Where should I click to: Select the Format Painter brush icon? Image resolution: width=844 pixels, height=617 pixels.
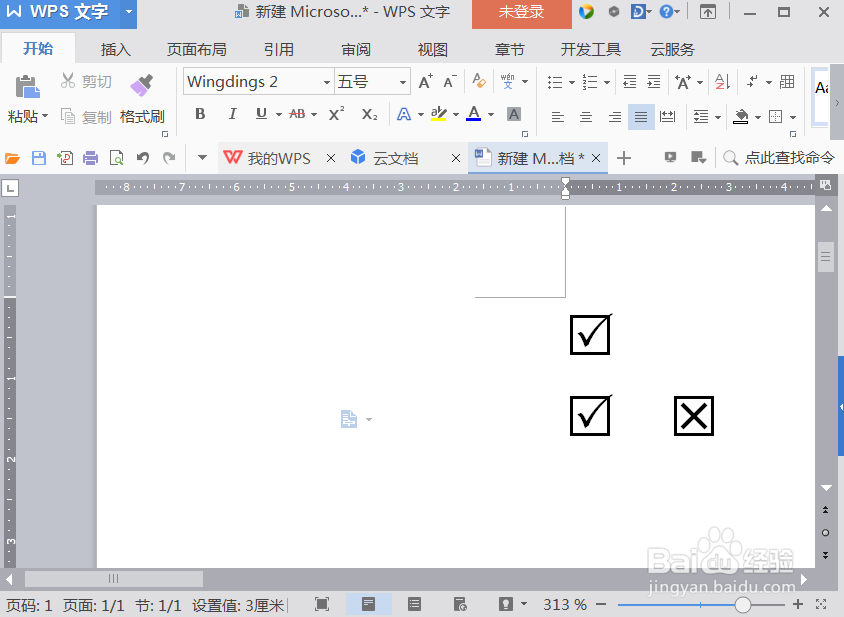[x=142, y=85]
